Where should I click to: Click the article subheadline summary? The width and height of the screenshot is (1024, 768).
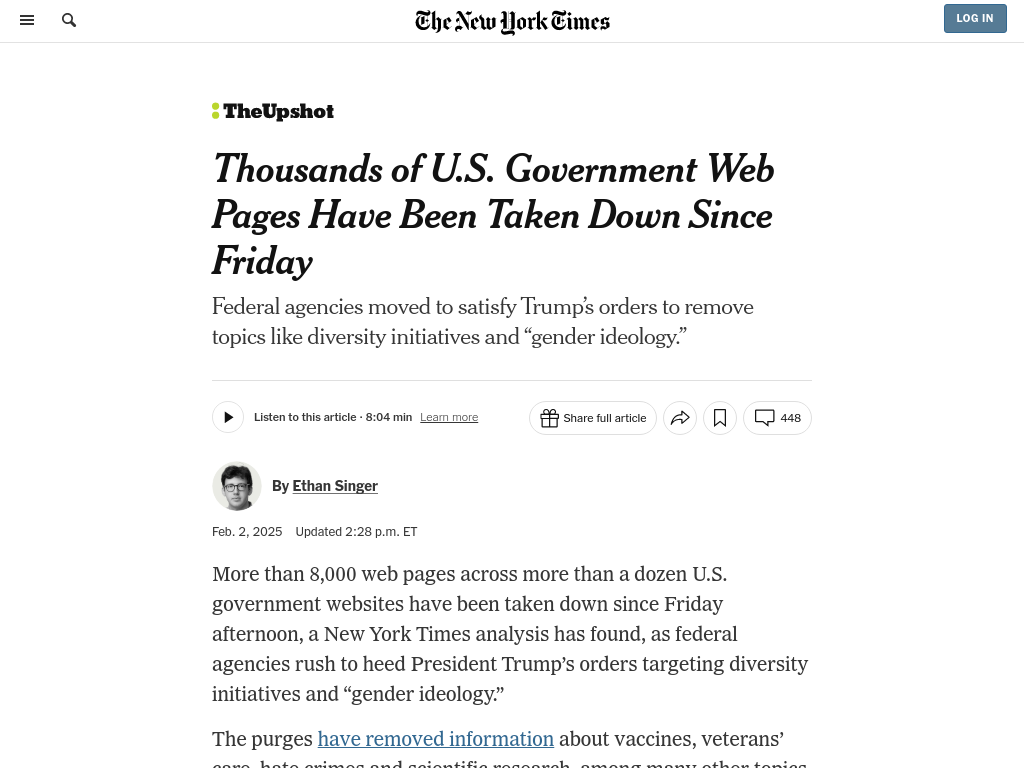click(x=482, y=321)
